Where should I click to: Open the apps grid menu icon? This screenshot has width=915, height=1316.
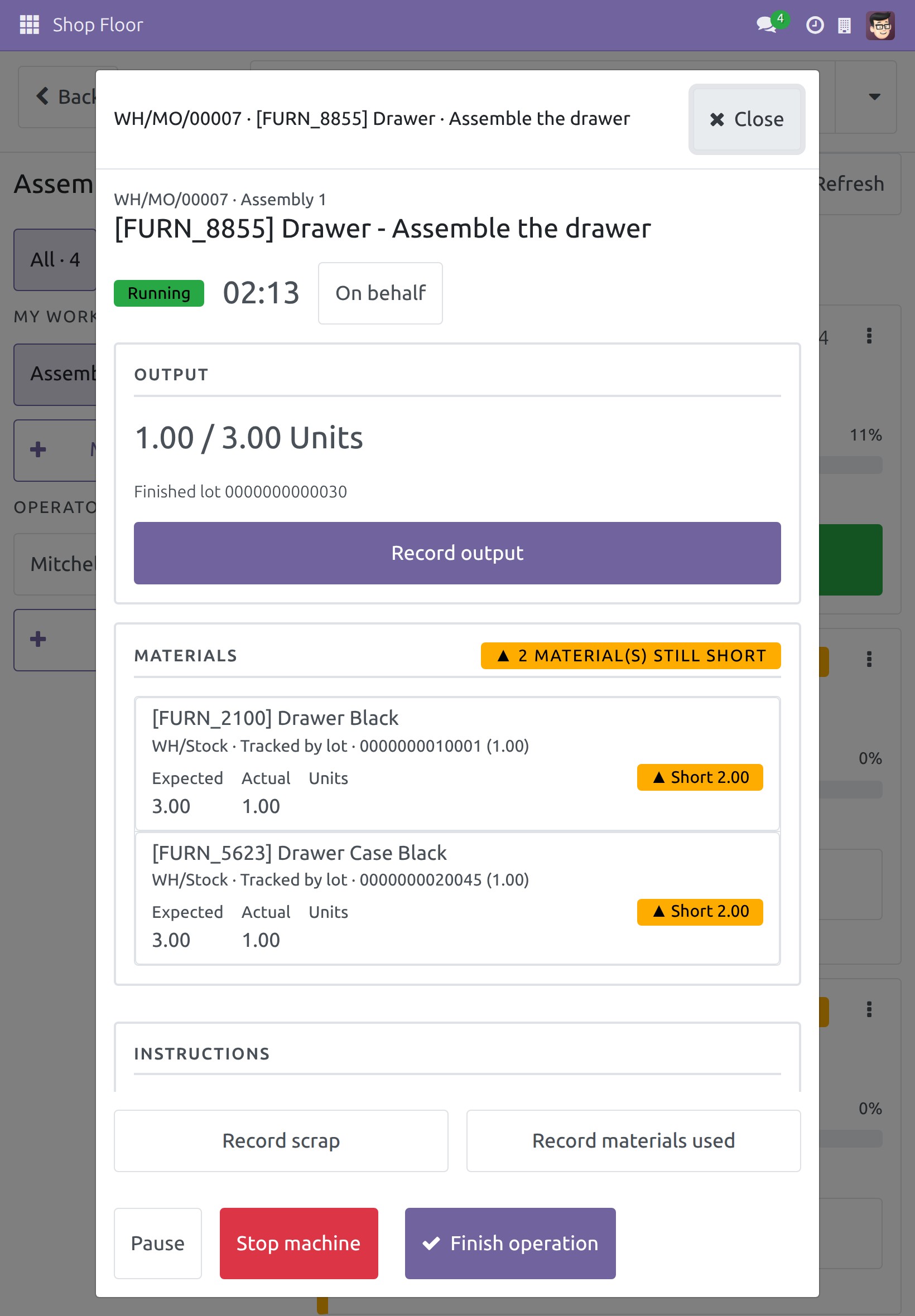[x=29, y=25]
